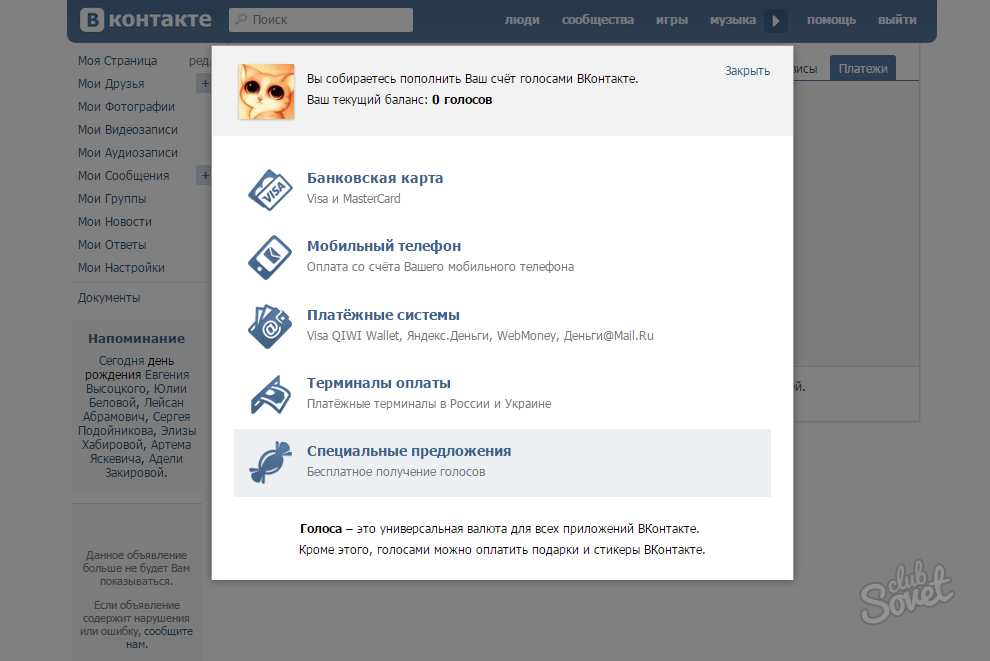
Task: Click the magnifier icon in search box
Action: [241, 20]
